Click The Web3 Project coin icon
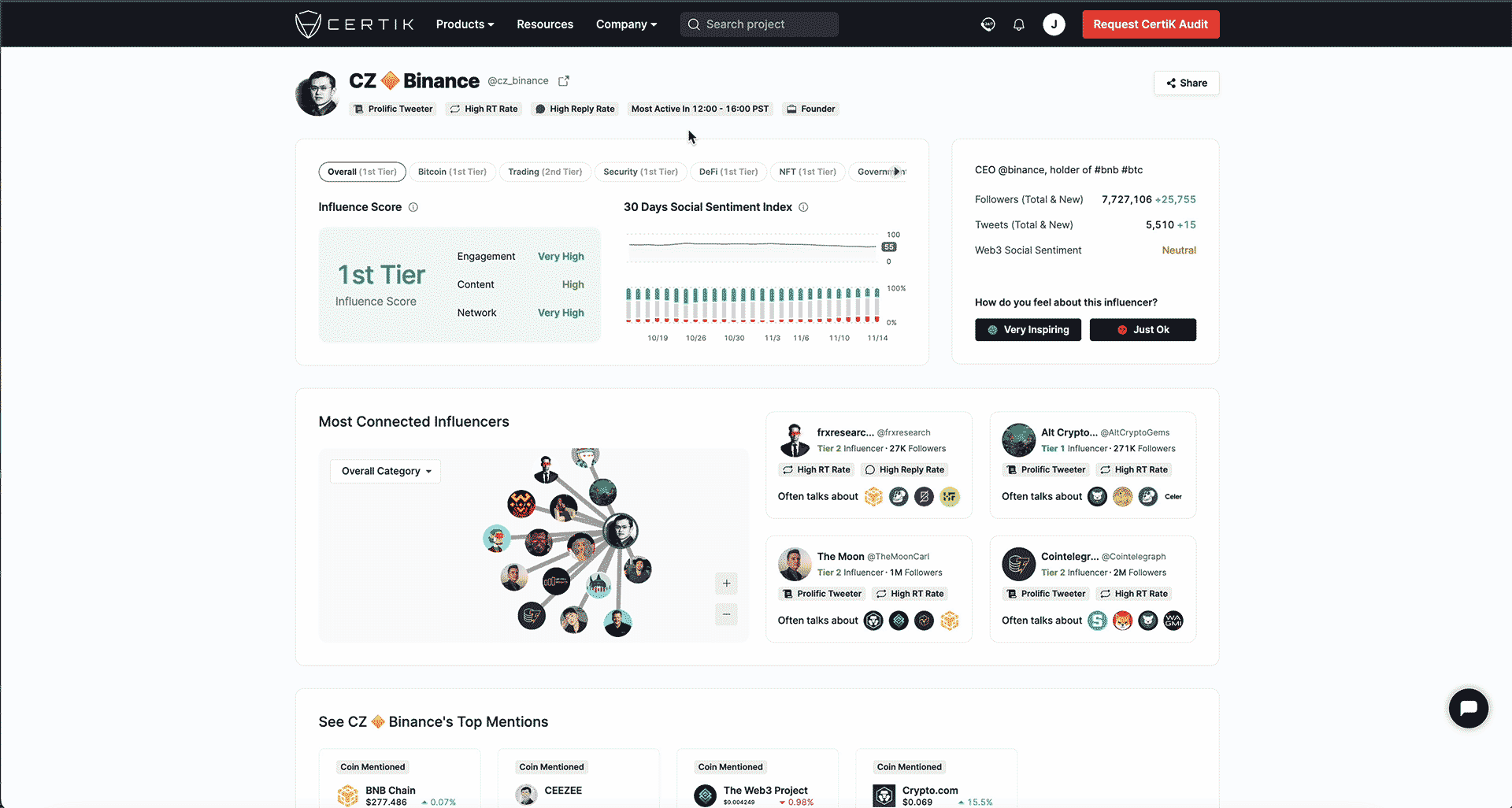Image resolution: width=1512 pixels, height=808 pixels. click(706, 796)
